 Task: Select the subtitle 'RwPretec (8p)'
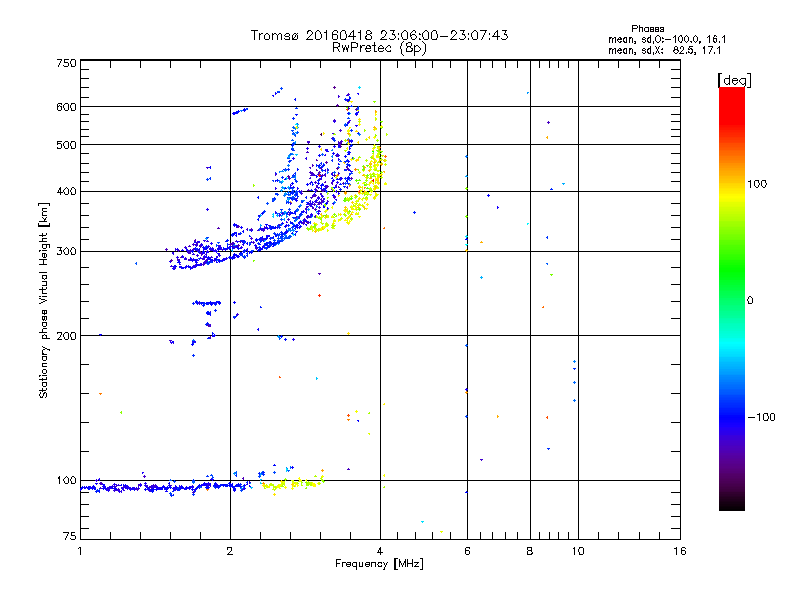(379, 48)
